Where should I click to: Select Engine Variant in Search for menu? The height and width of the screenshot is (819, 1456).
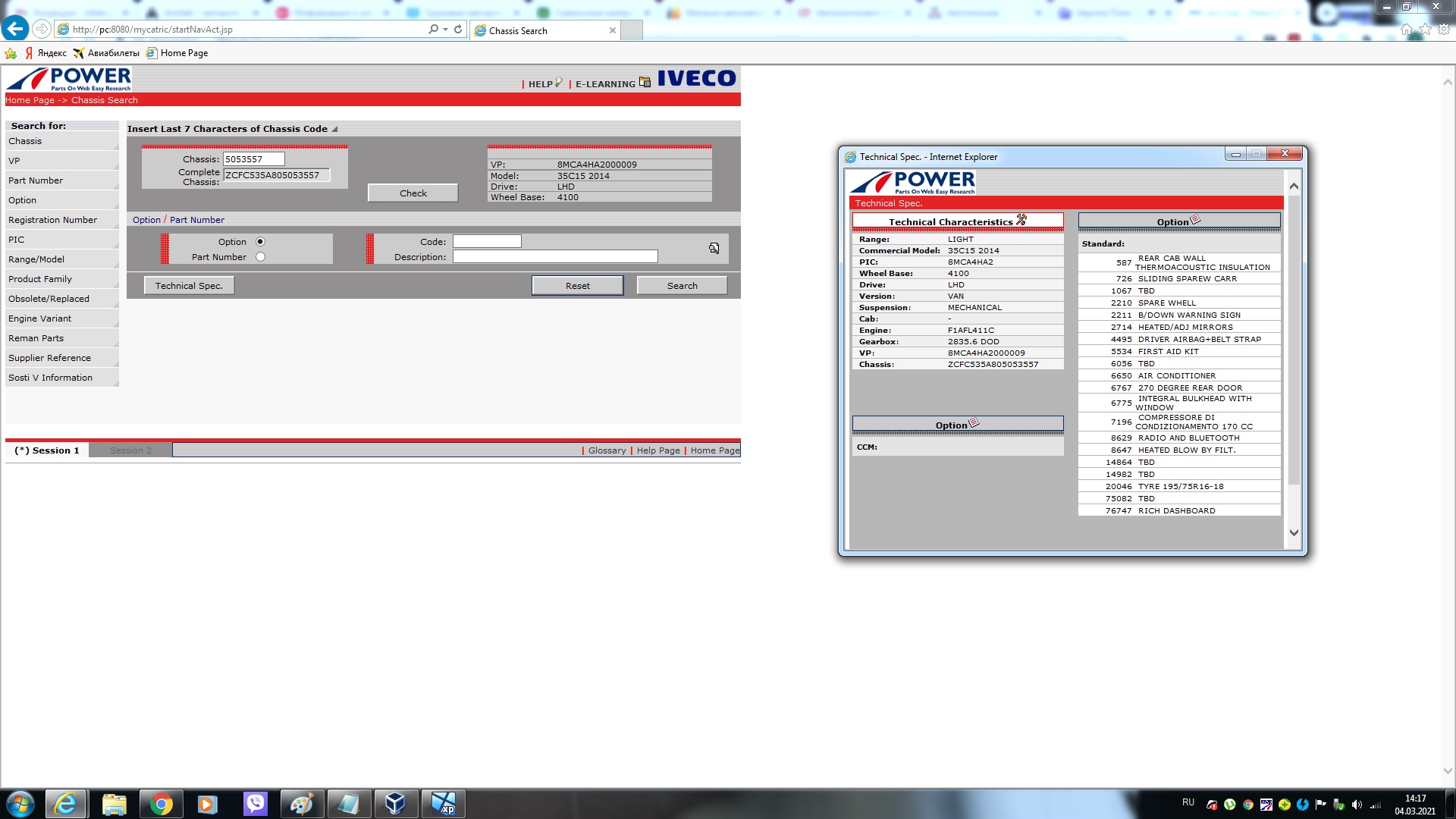(x=40, y=318)
